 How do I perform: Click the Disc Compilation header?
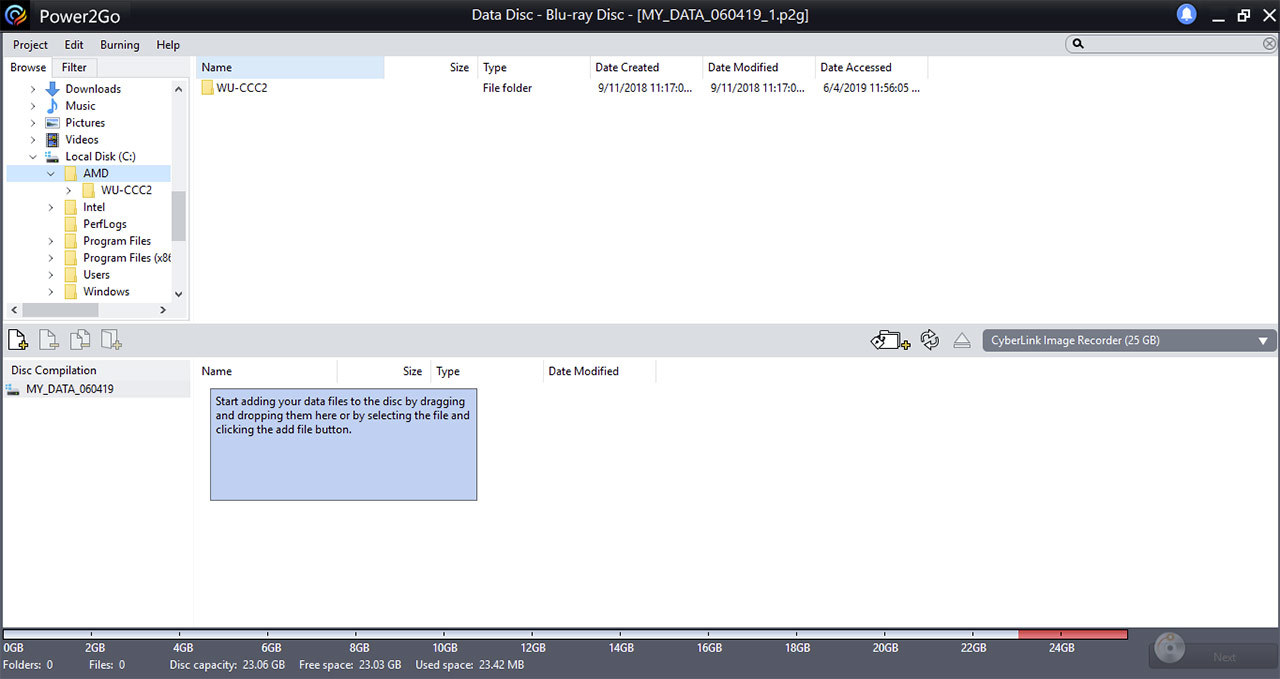[x=54, y=371]
